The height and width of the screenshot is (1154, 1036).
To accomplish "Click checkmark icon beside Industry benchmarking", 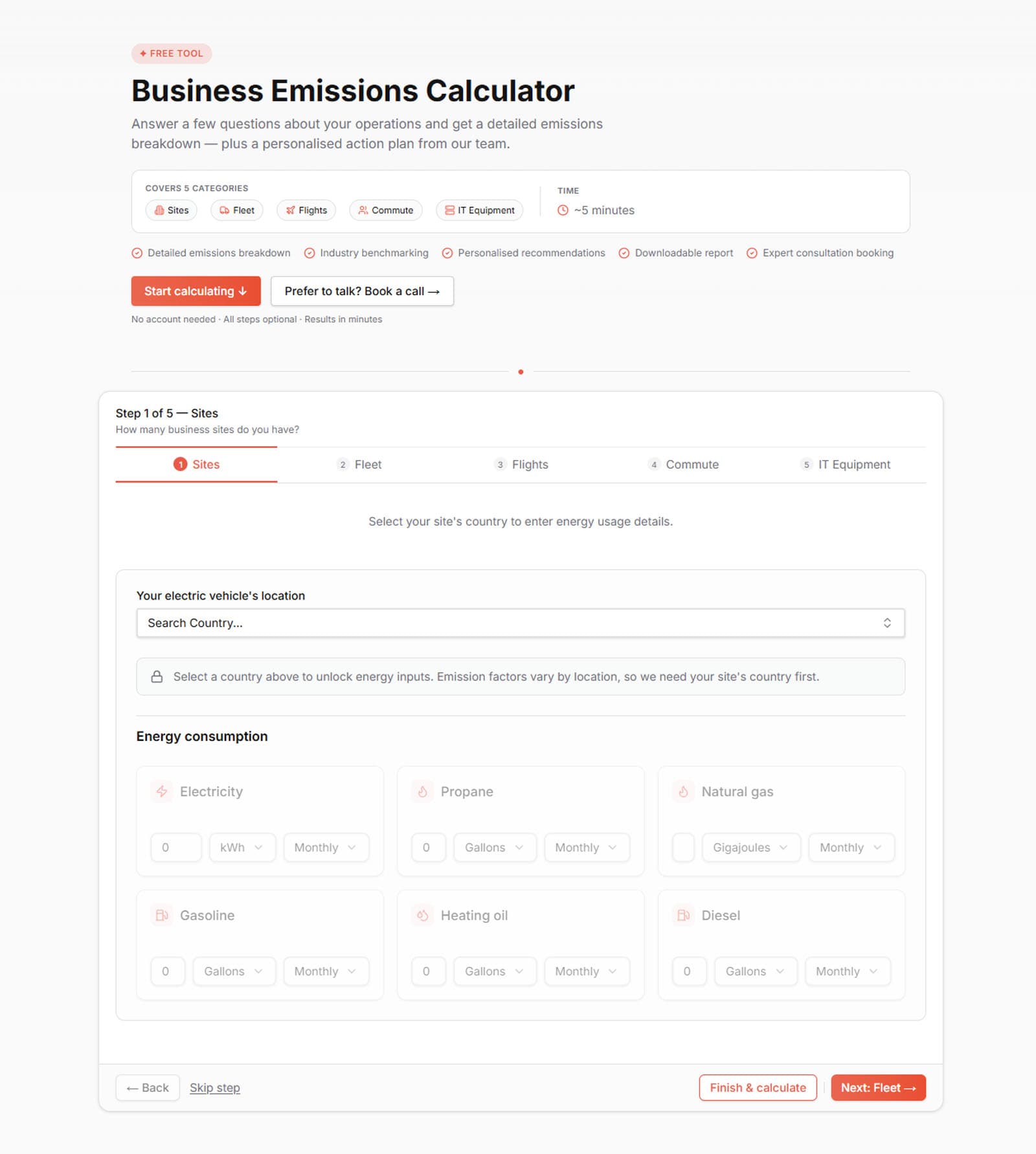I will pos(310,253).
